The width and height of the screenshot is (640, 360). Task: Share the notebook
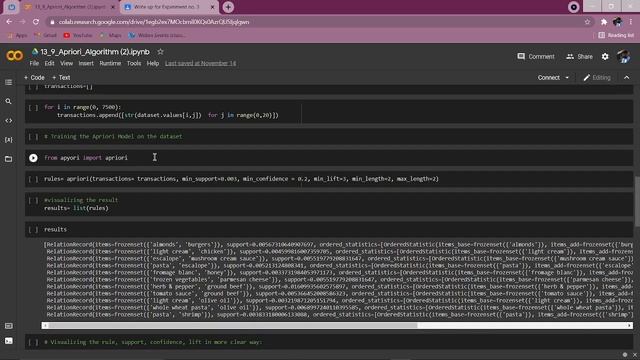tap(579, 57)
